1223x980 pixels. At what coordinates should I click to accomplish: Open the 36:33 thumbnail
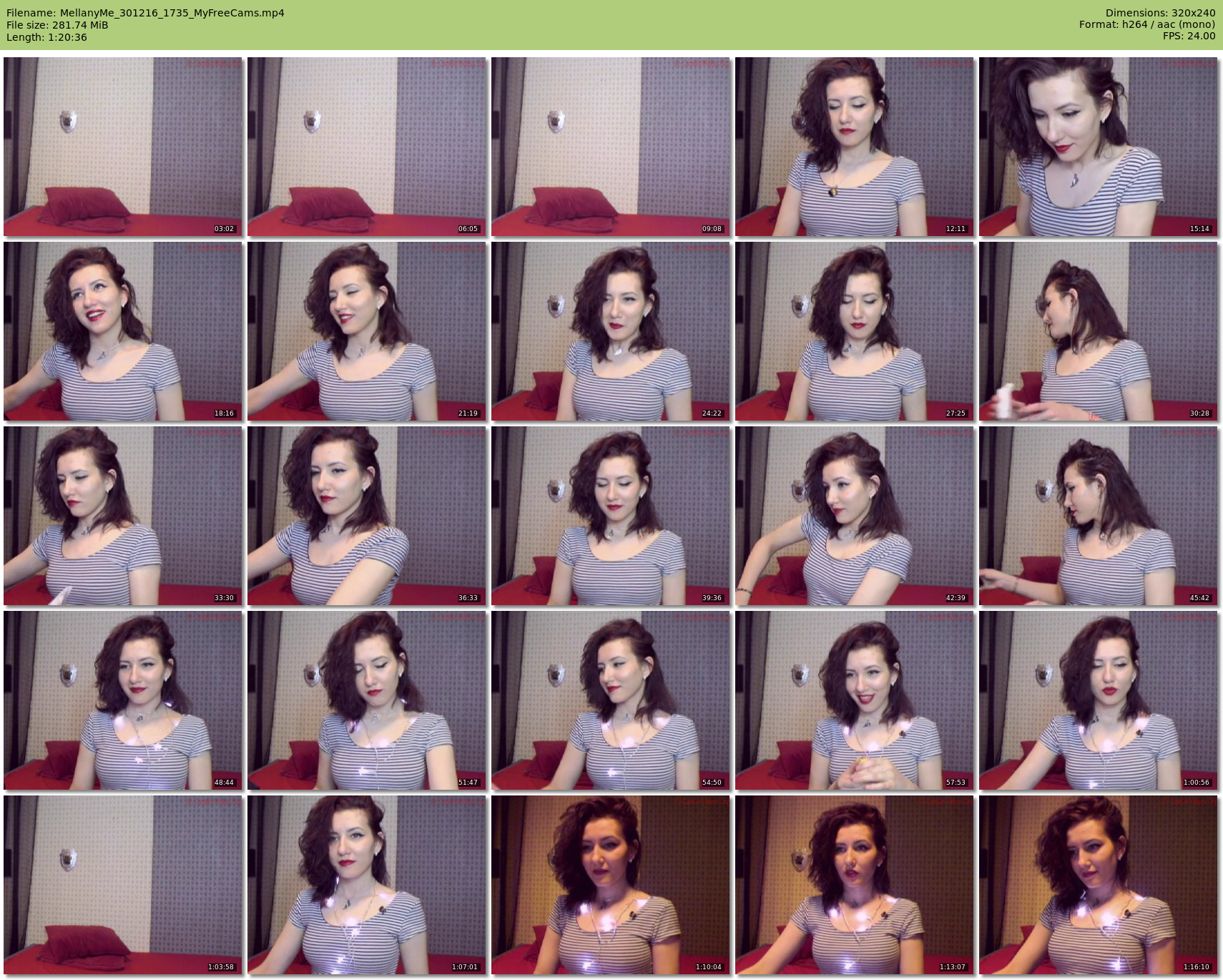(x=367, y=516)
